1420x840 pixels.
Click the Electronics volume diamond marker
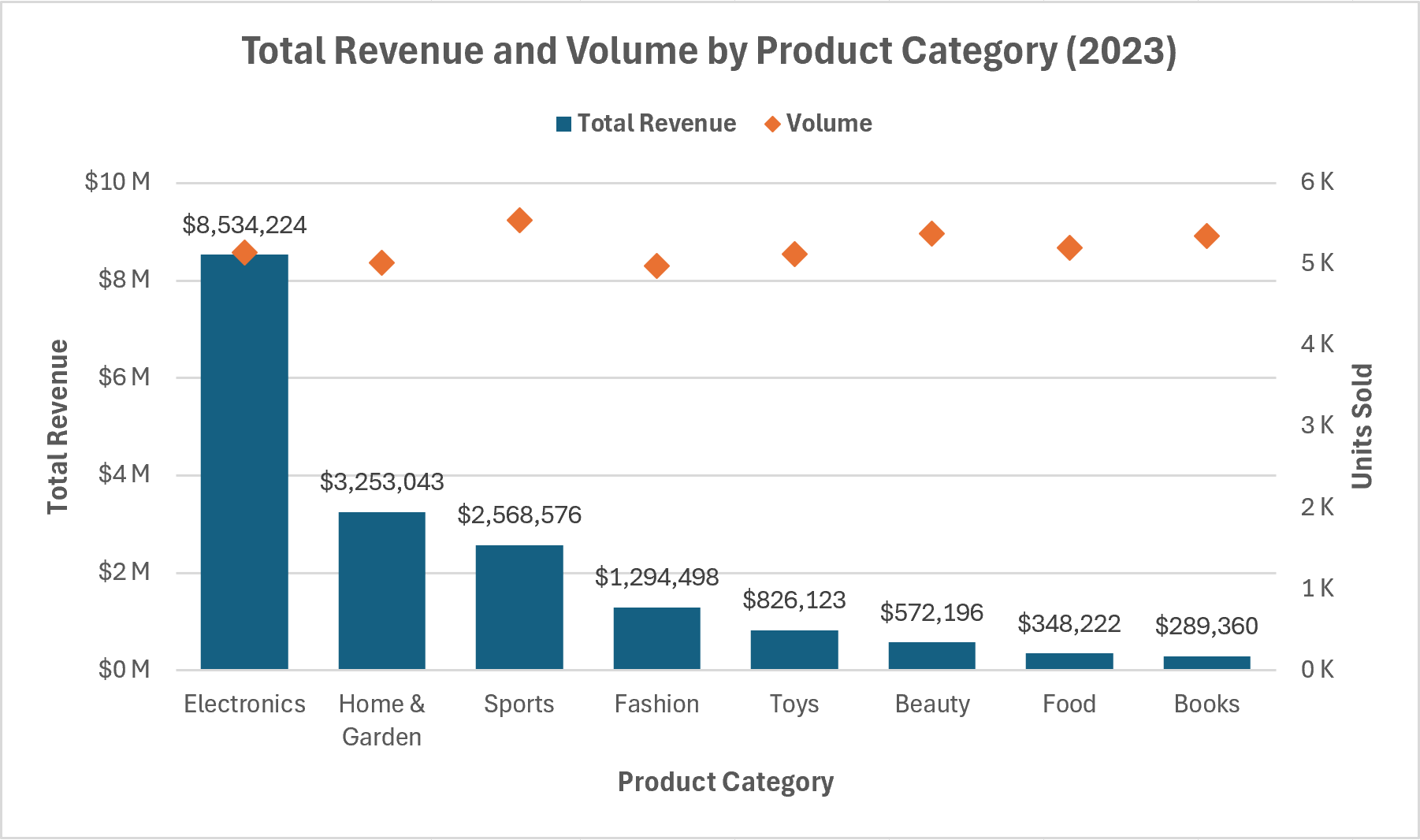(x=244, y=253)
